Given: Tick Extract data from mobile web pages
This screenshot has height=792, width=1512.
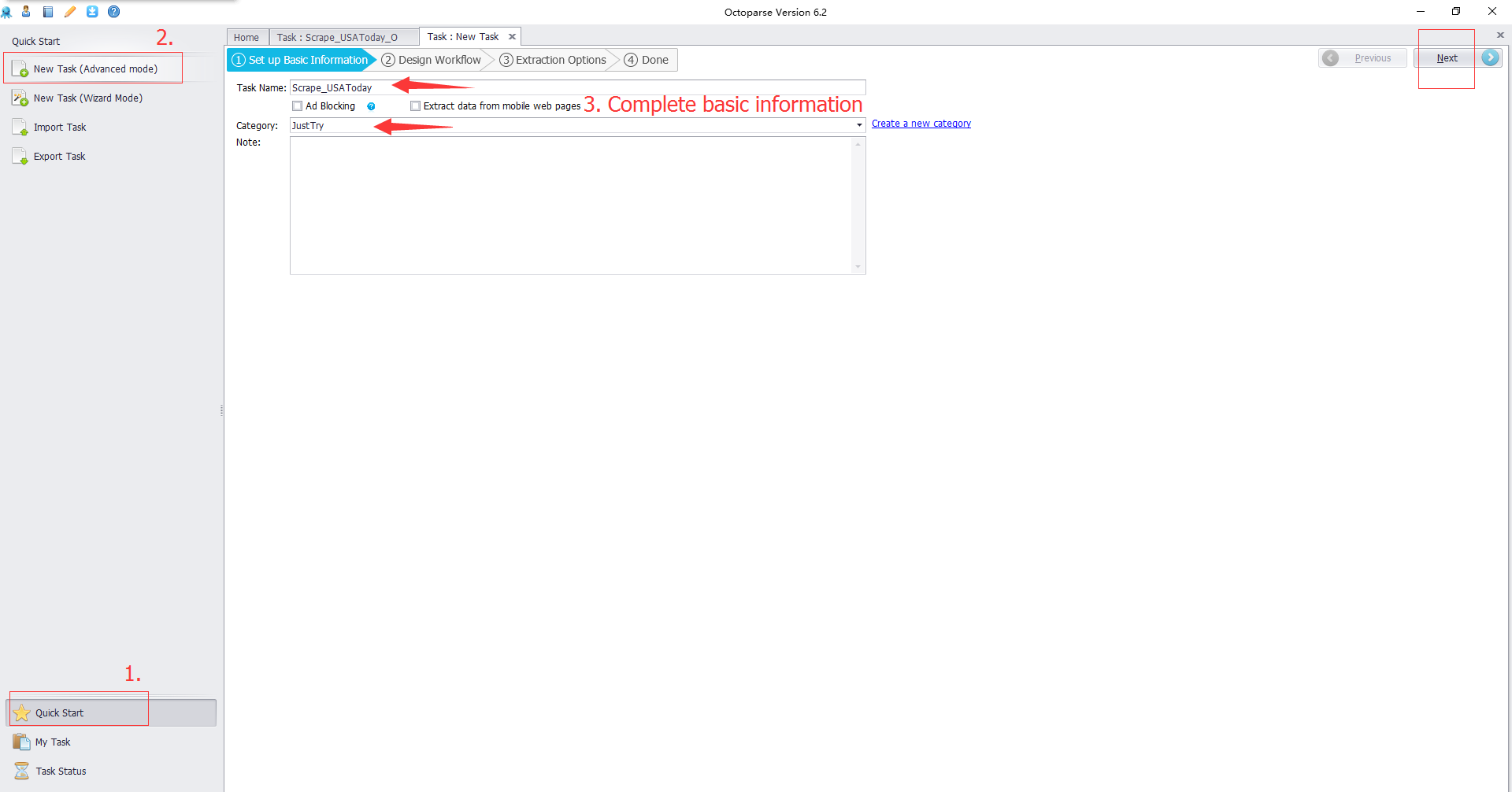Looking at the screenshot, I should [x=415, y=106].
